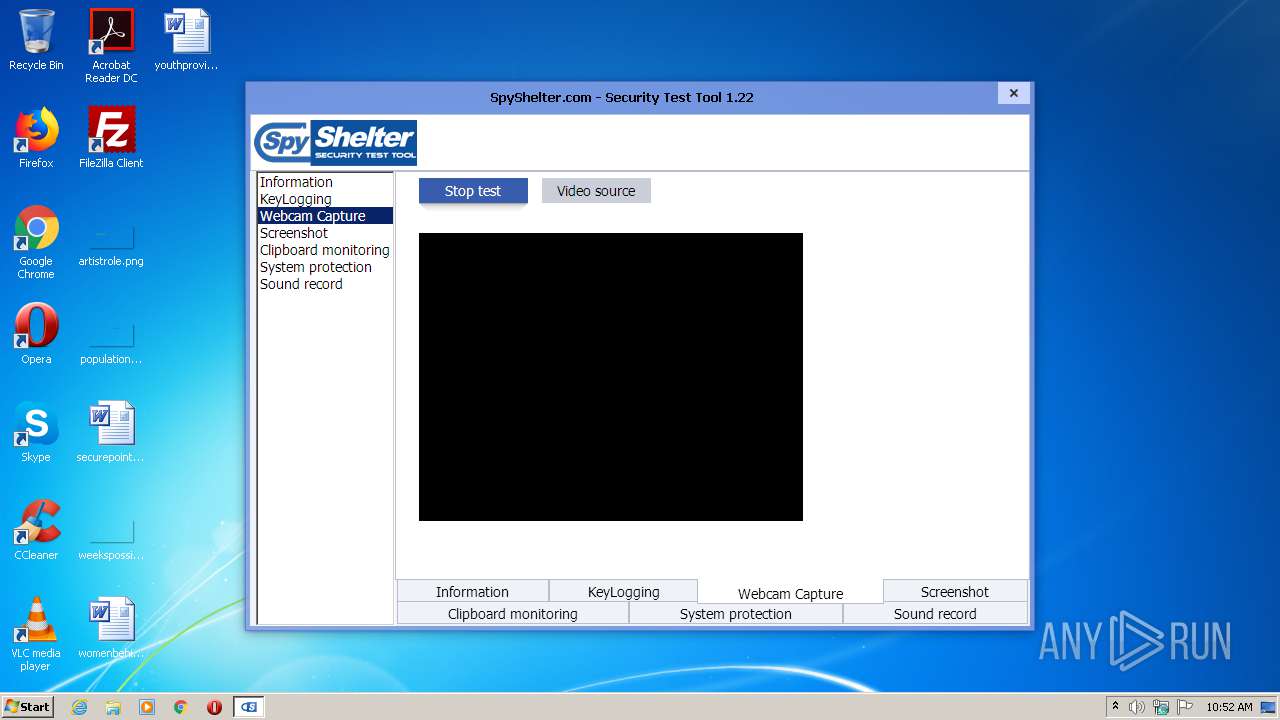This screenshot has height=720, width=1280.
Task: Open the Recycle Bin desktop icon
Action: tap(36, 40)
